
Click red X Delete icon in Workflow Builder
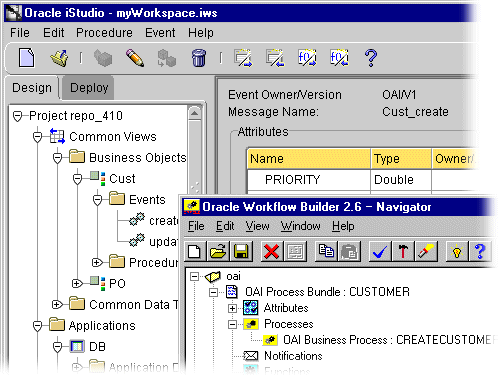271,251
